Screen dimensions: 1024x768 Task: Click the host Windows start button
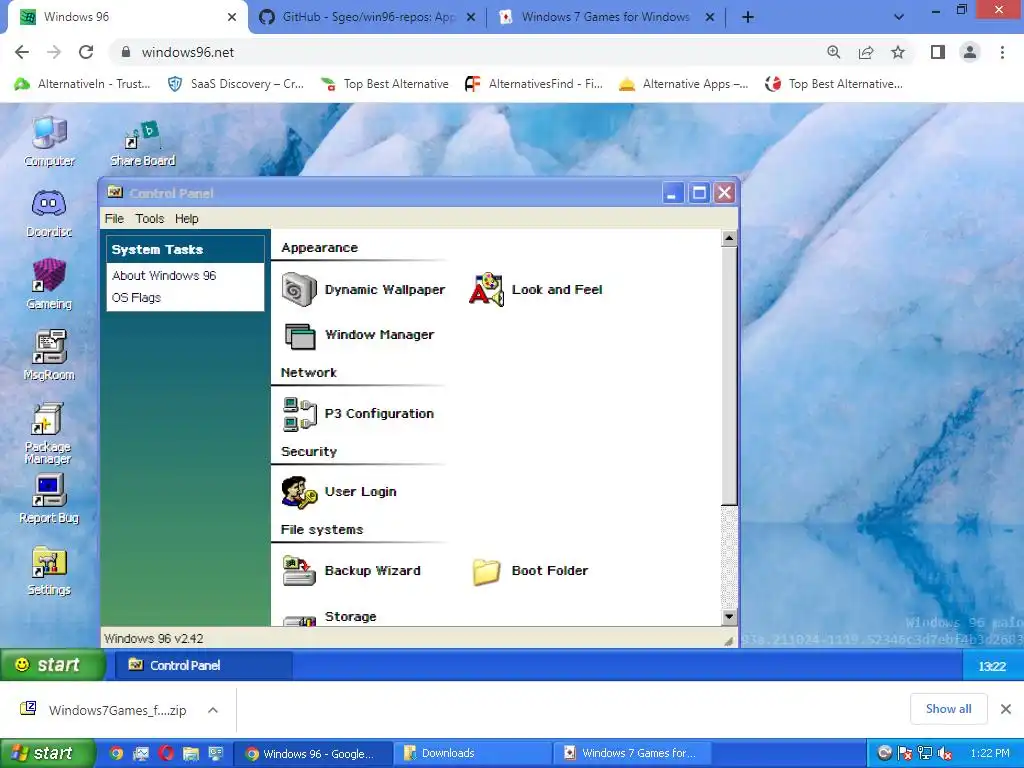46,753
